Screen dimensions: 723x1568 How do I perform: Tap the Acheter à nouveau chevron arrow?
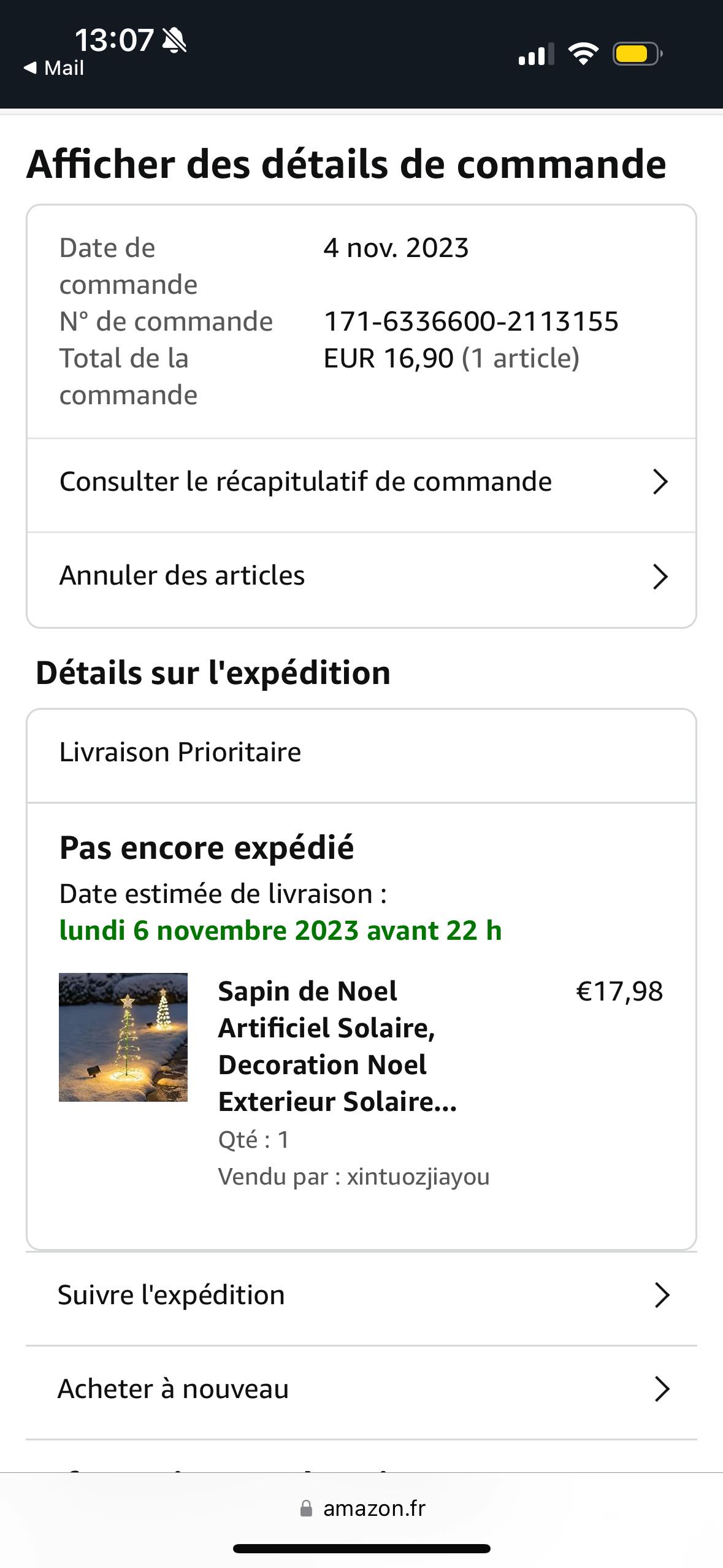662,1389
